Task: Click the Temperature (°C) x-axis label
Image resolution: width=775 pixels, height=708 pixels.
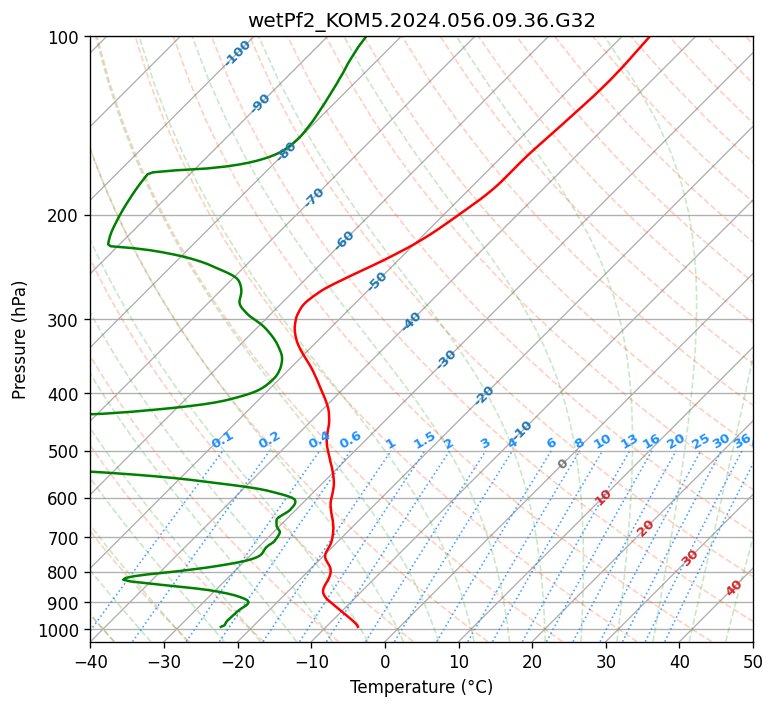Action: point(422,687)
